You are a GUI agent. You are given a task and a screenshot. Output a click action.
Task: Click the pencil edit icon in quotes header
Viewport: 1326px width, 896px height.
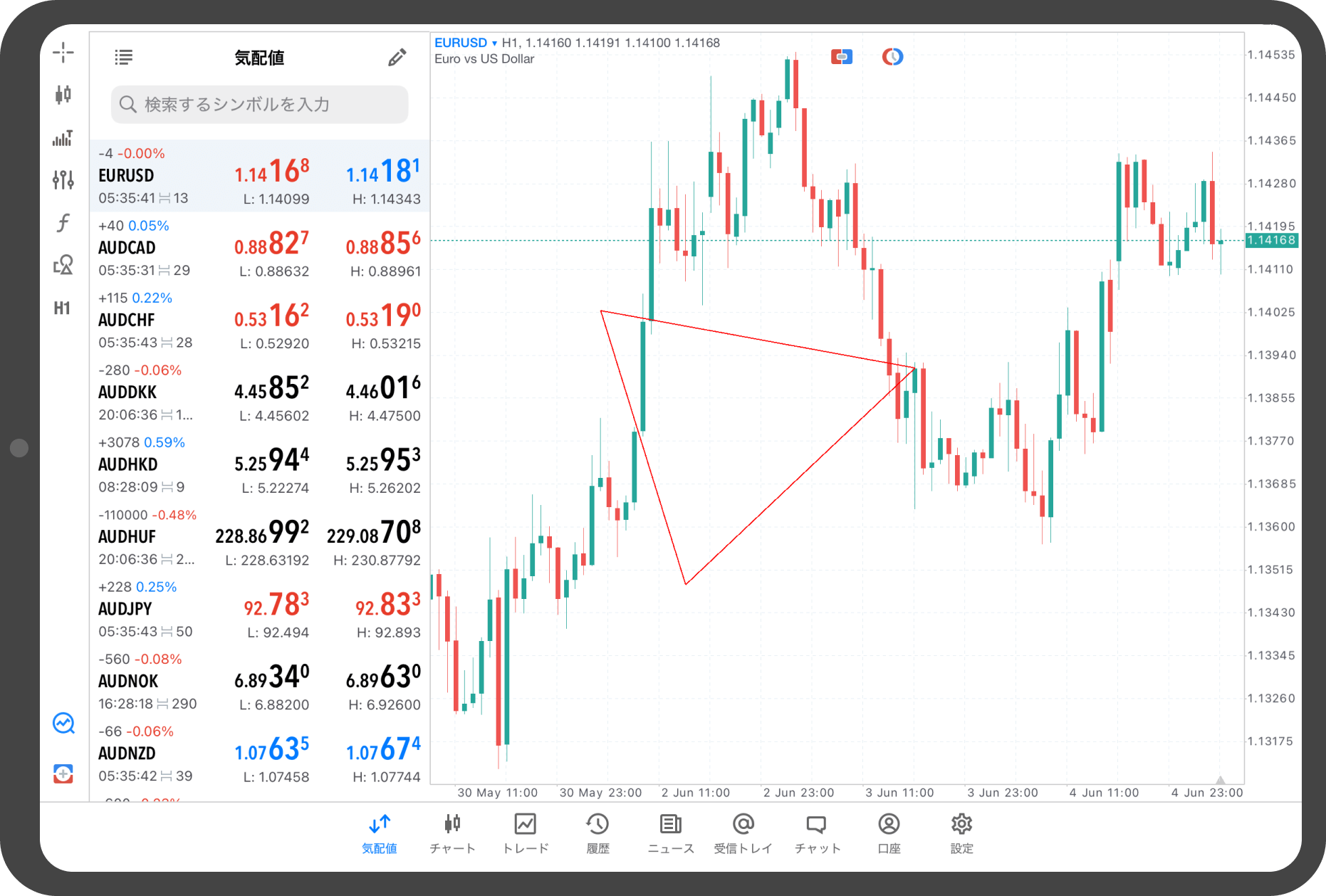(x=397, y=58)
